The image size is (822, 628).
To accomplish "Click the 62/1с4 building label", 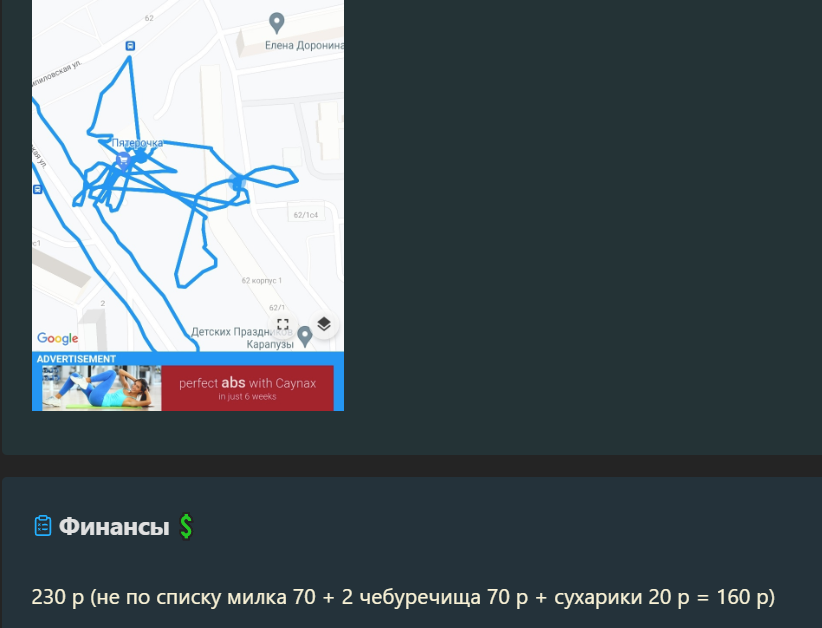I will click(306, 215).
